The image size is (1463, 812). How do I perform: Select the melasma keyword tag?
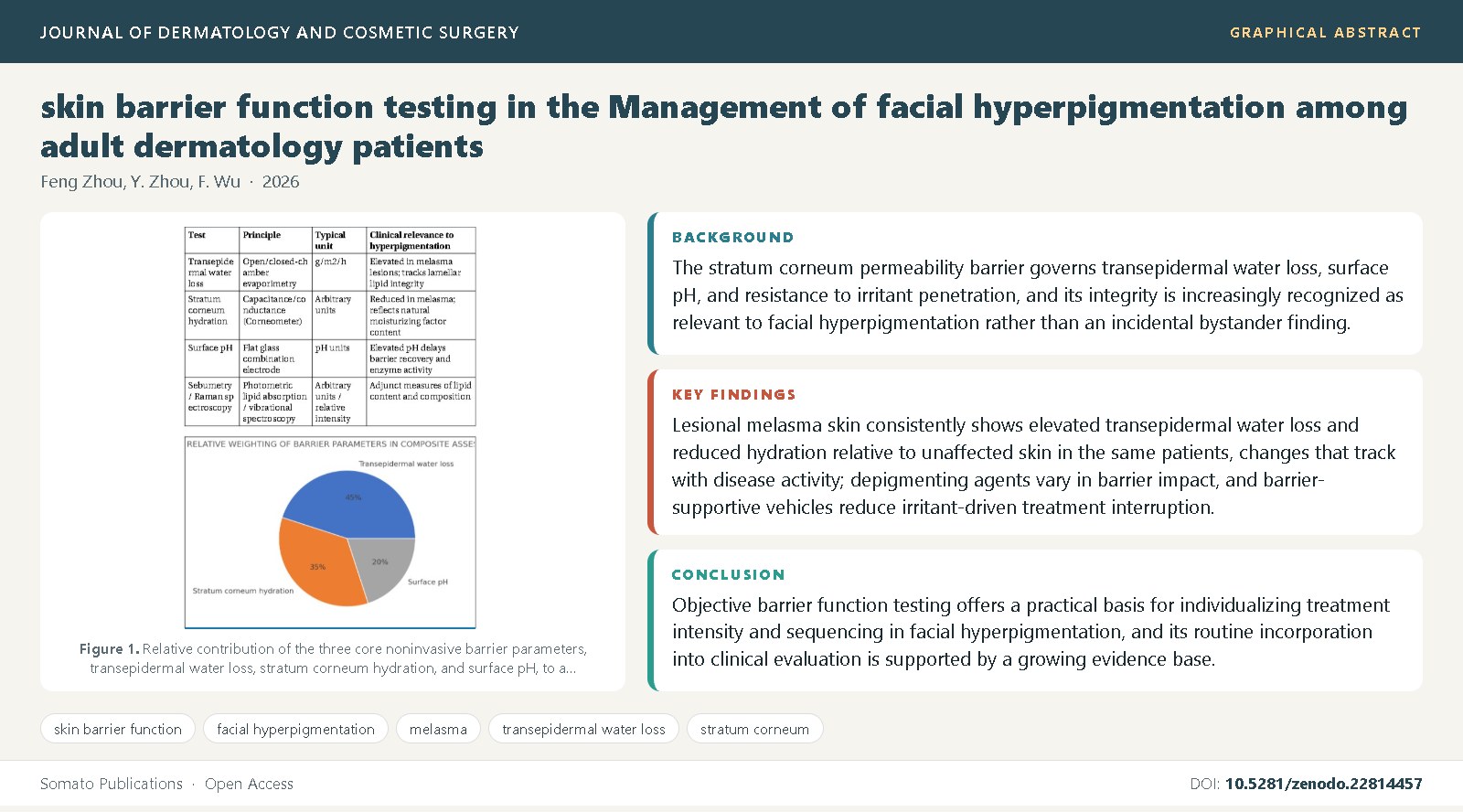(438, 729)
